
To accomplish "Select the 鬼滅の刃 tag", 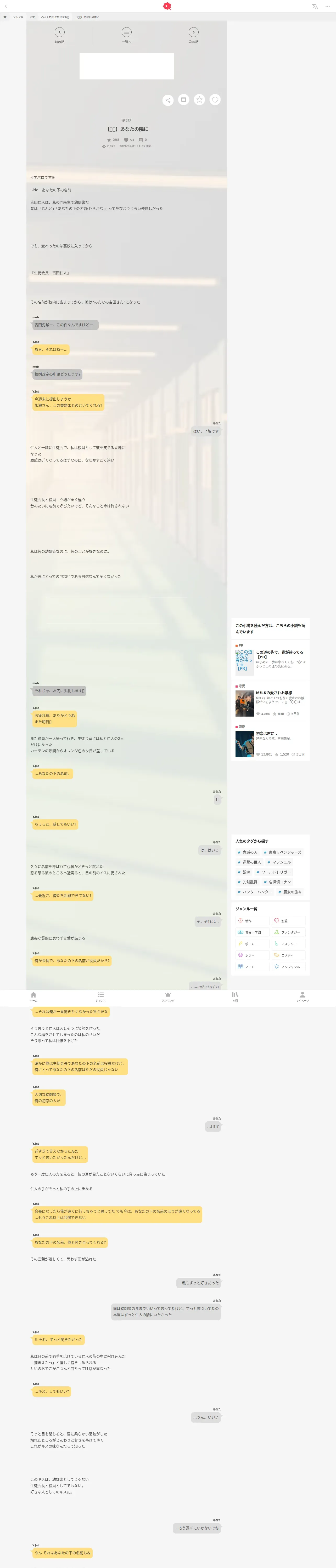I will [x=247, y=852].
